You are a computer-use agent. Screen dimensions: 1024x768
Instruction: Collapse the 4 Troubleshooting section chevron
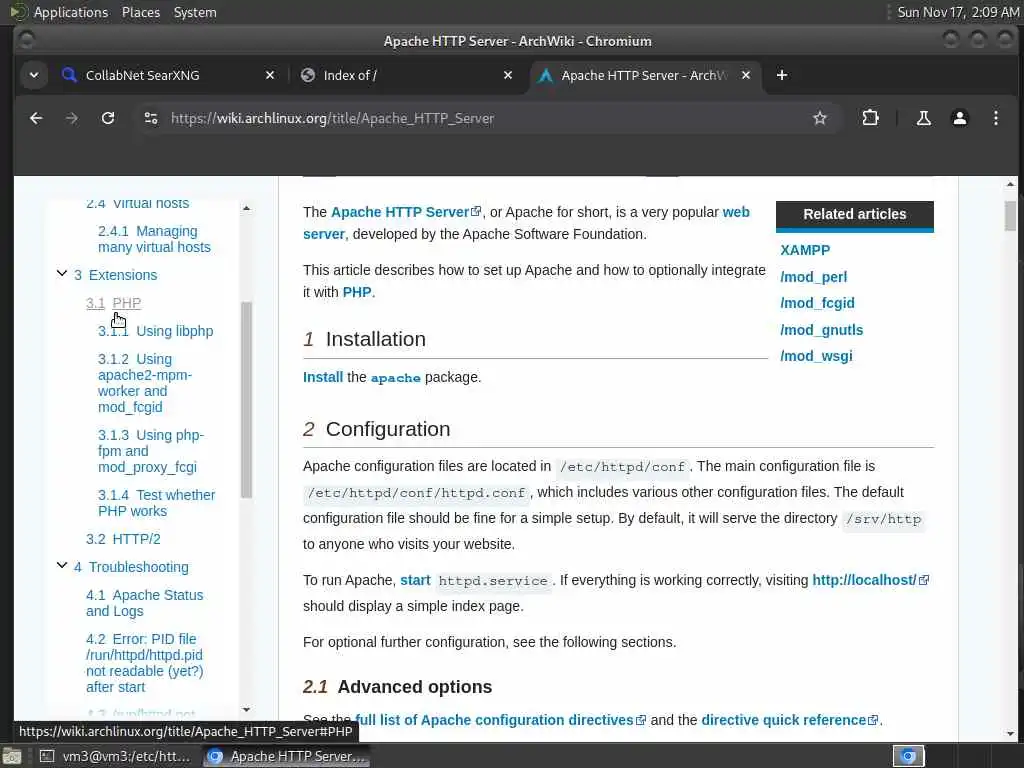point(62,566)
